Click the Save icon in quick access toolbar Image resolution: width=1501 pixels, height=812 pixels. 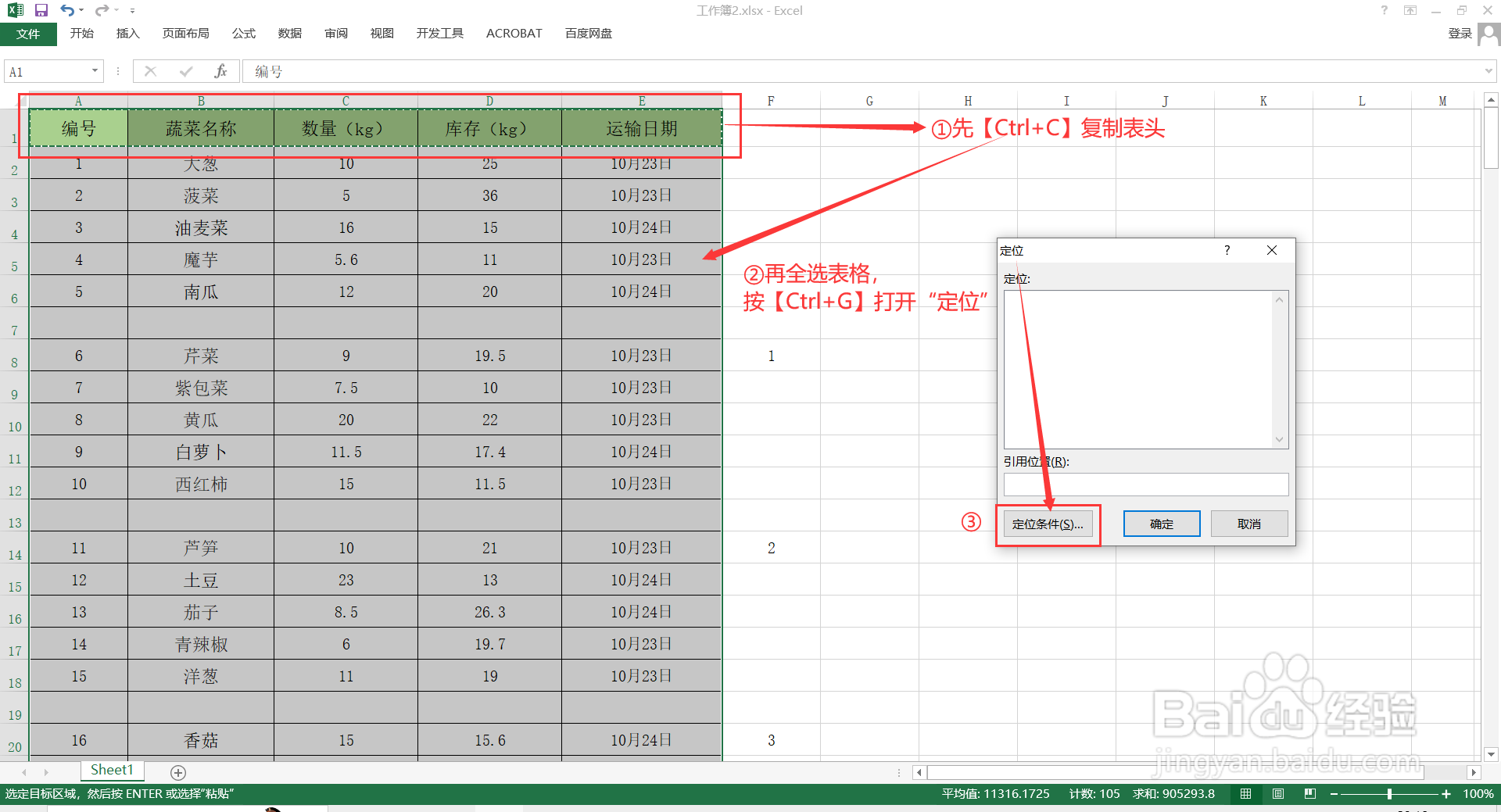(x=41, y=10)
